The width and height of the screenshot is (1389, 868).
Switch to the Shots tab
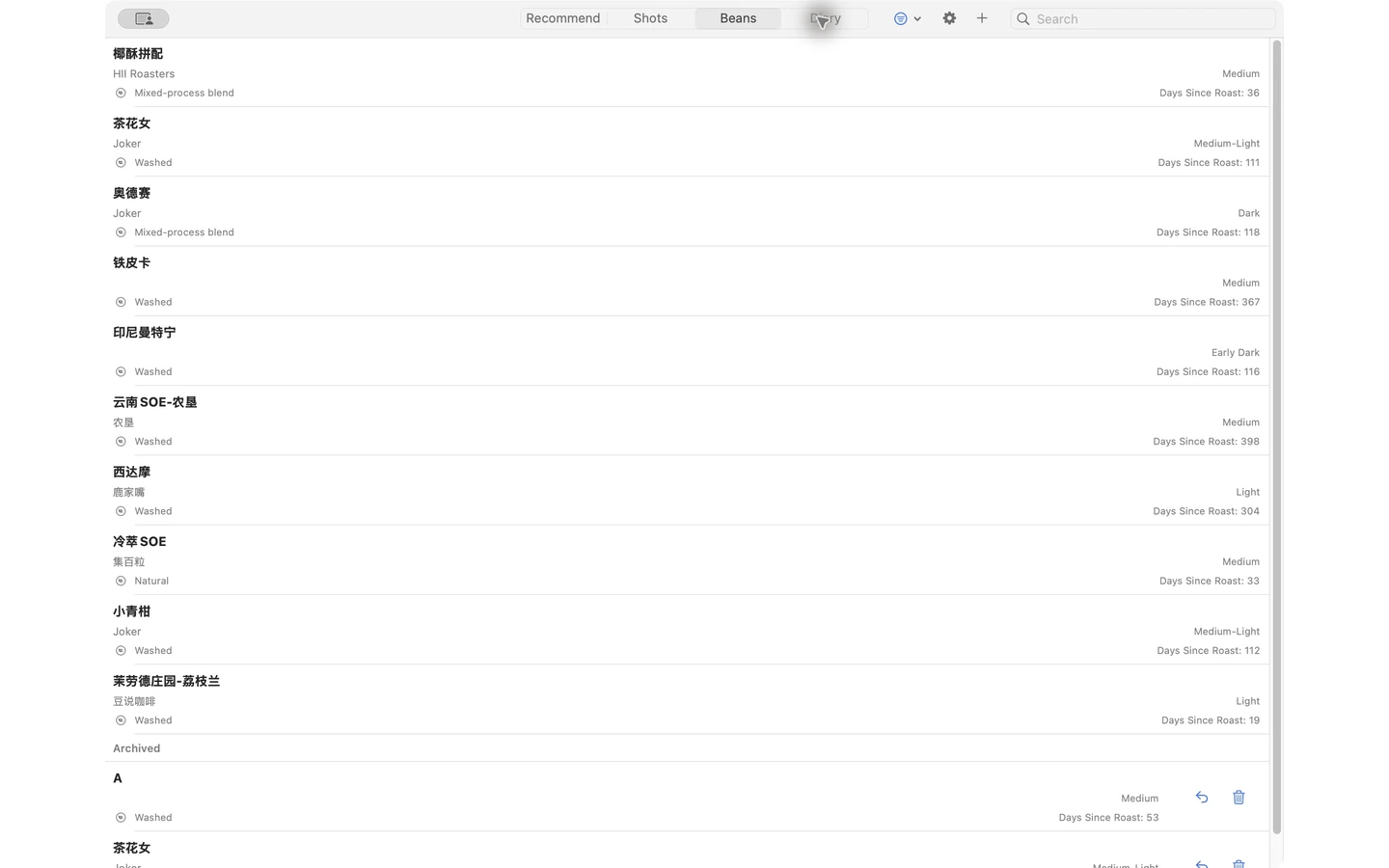(650, 18)
